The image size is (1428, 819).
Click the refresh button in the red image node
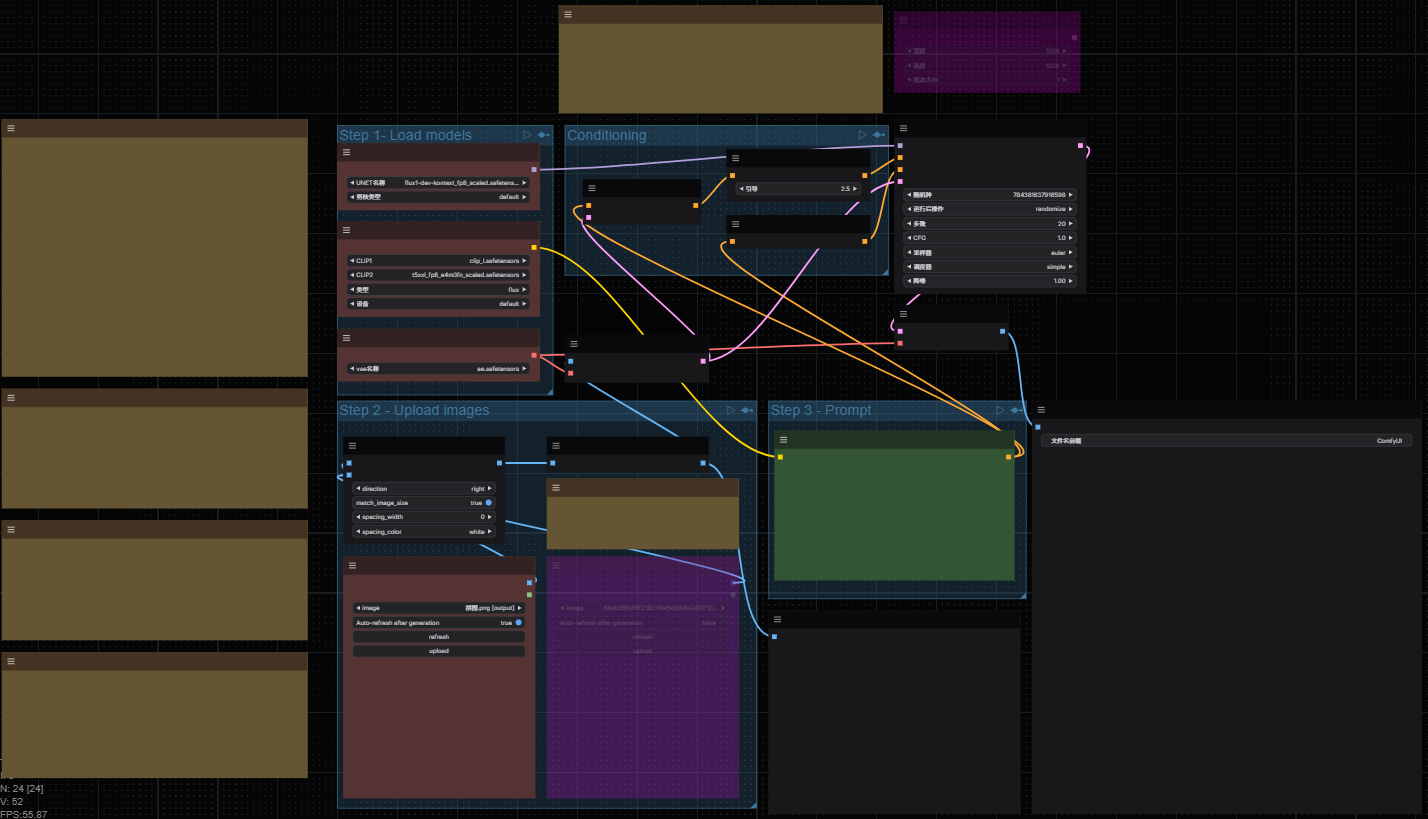pyautogui.click(x=439, y=636)
